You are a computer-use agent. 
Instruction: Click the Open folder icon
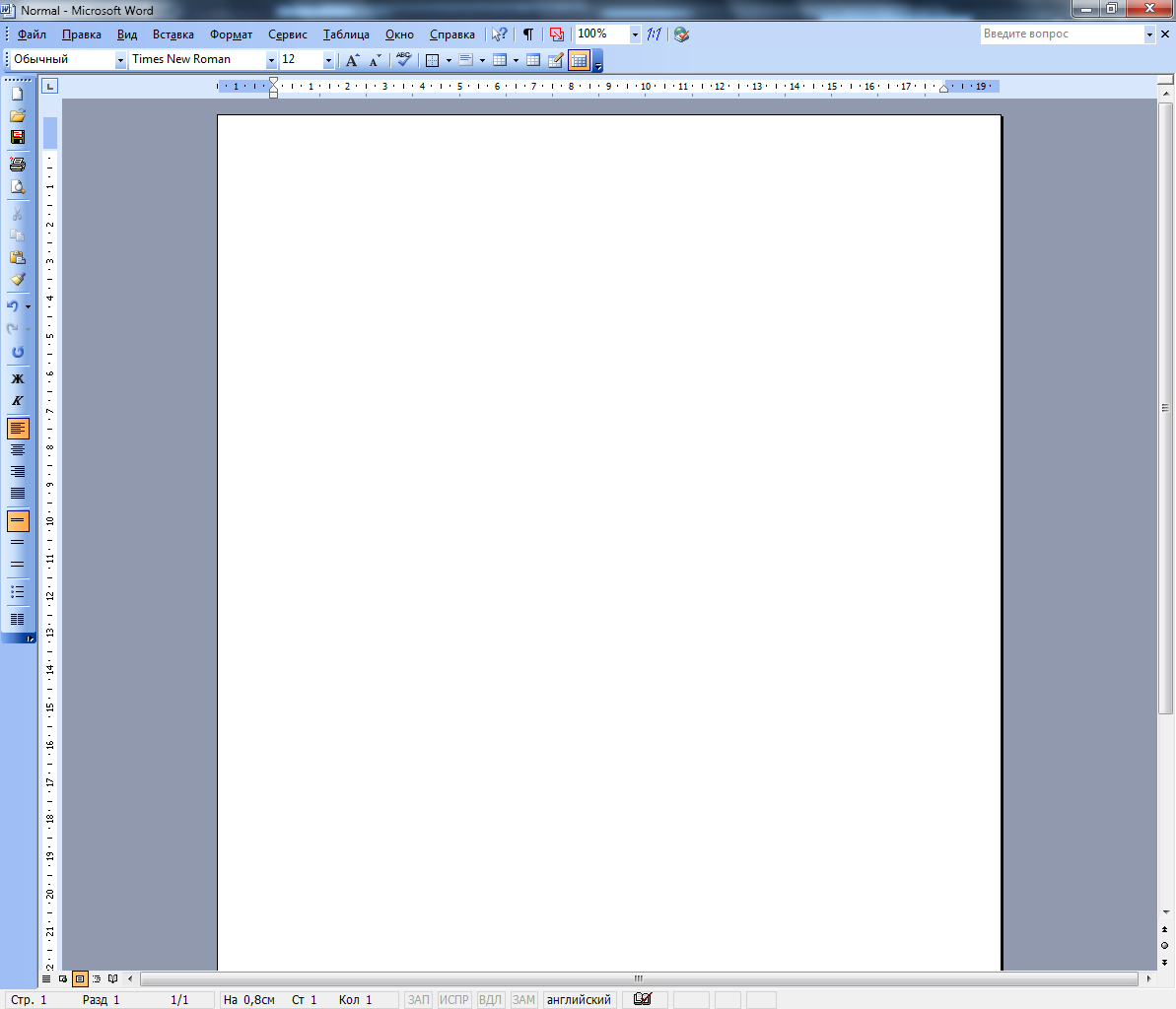click(17, 115)
